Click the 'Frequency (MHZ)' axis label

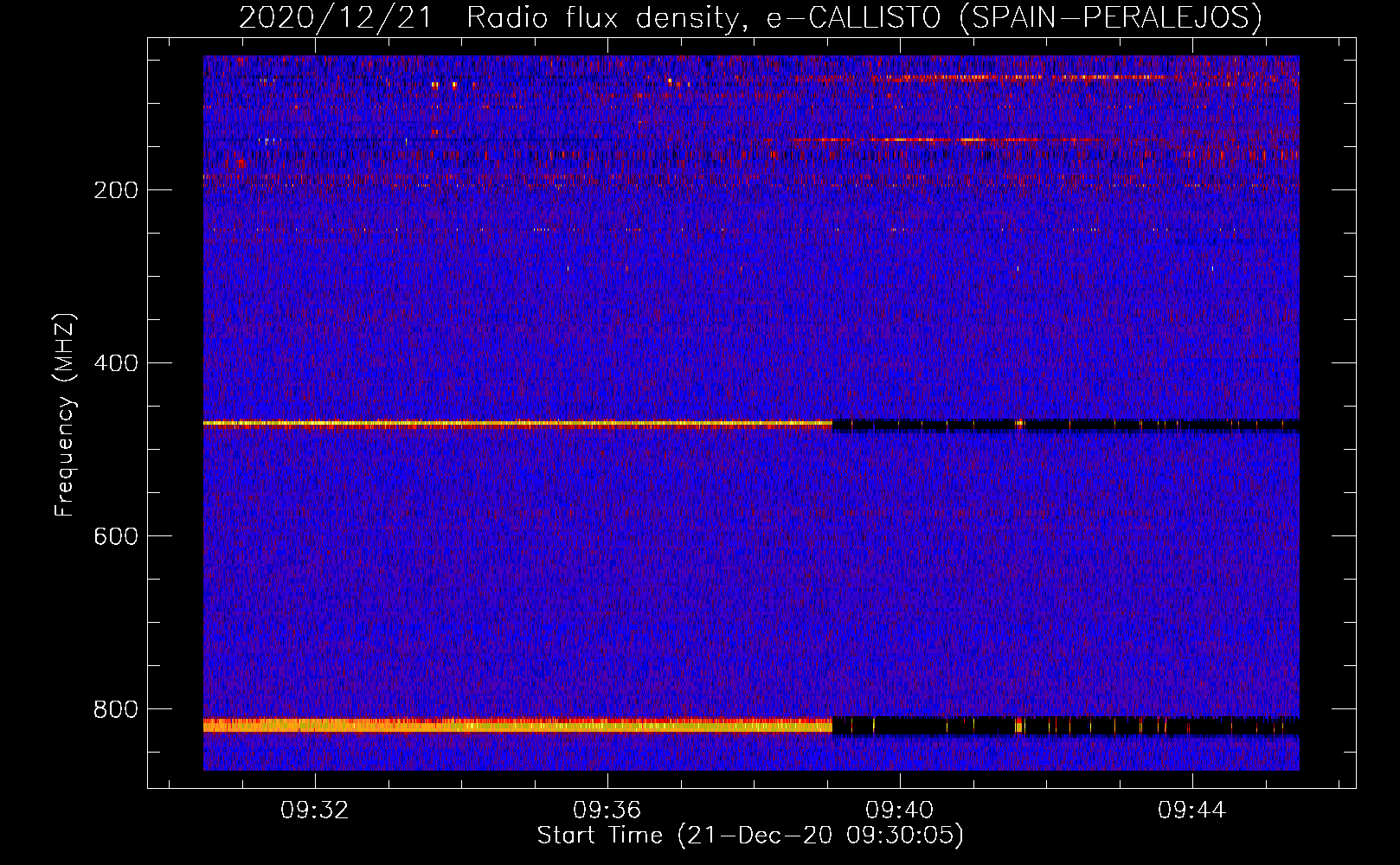(x=65, y=415)
